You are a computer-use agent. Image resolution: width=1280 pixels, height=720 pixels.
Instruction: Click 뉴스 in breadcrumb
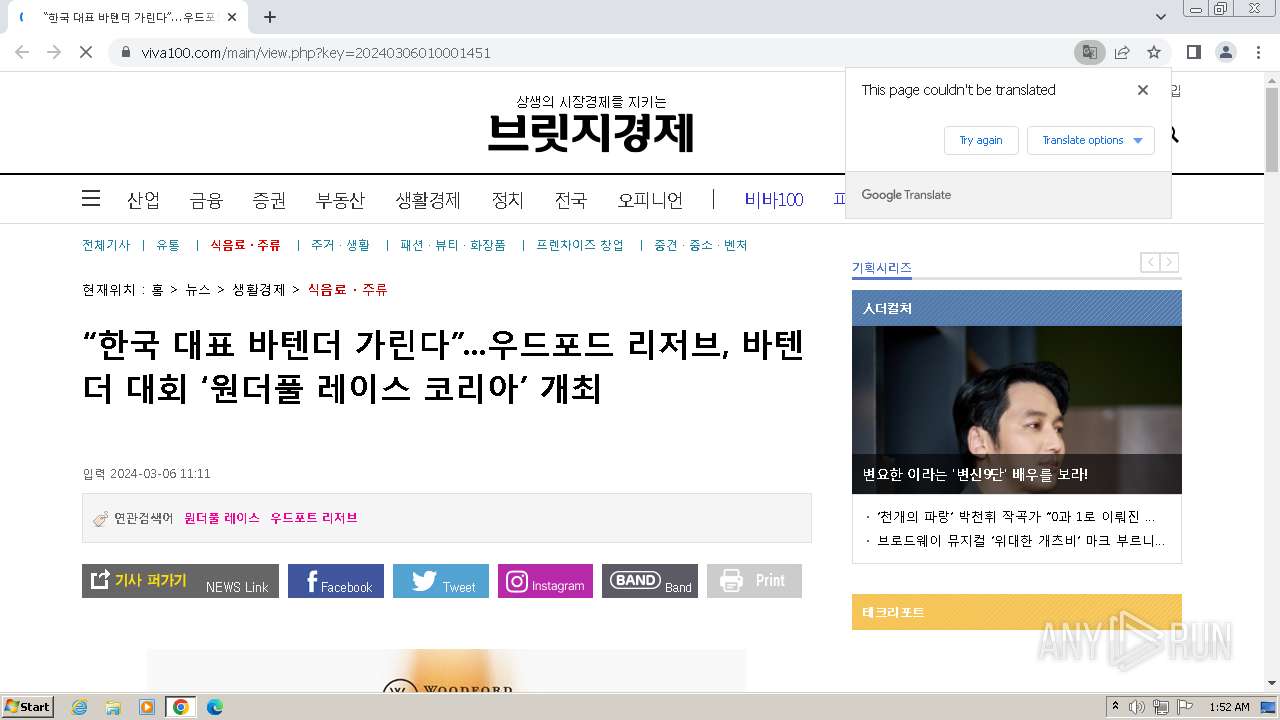click(198, 290)
